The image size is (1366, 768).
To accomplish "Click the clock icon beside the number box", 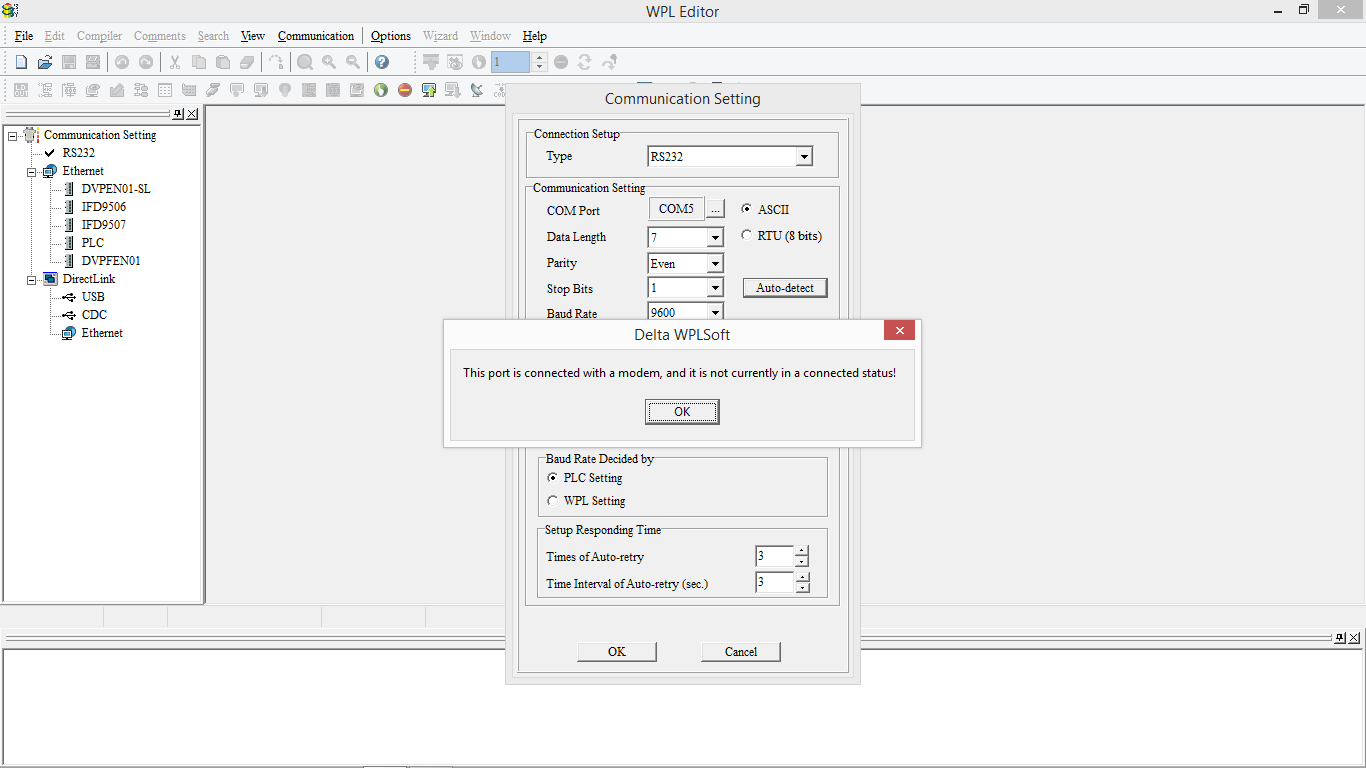I will [x=479, y=62].
